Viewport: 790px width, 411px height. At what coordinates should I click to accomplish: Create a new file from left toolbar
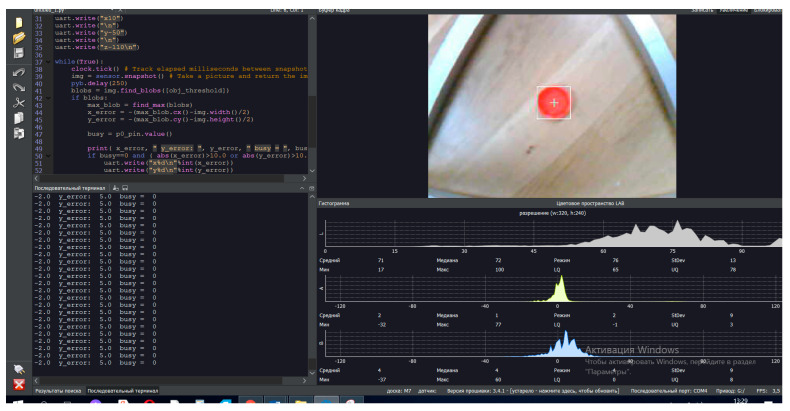tap(19, 23)
